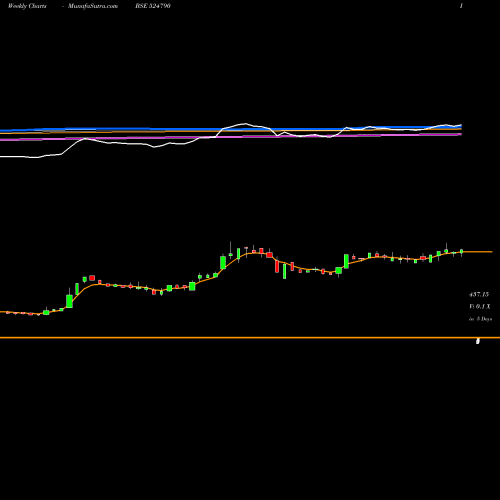Click the 'V: 0.1 X' volume label
This screenshot has width=500, height=500.
480,306
